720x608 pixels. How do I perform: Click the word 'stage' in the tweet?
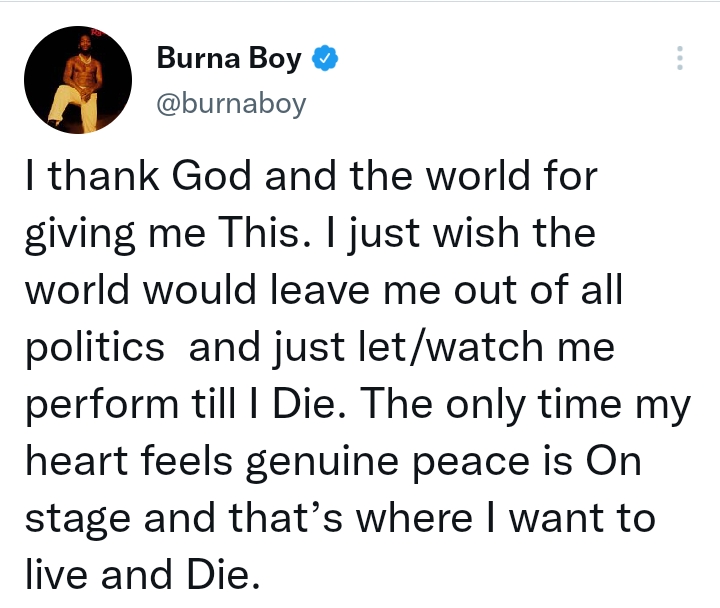click(78, 520)
